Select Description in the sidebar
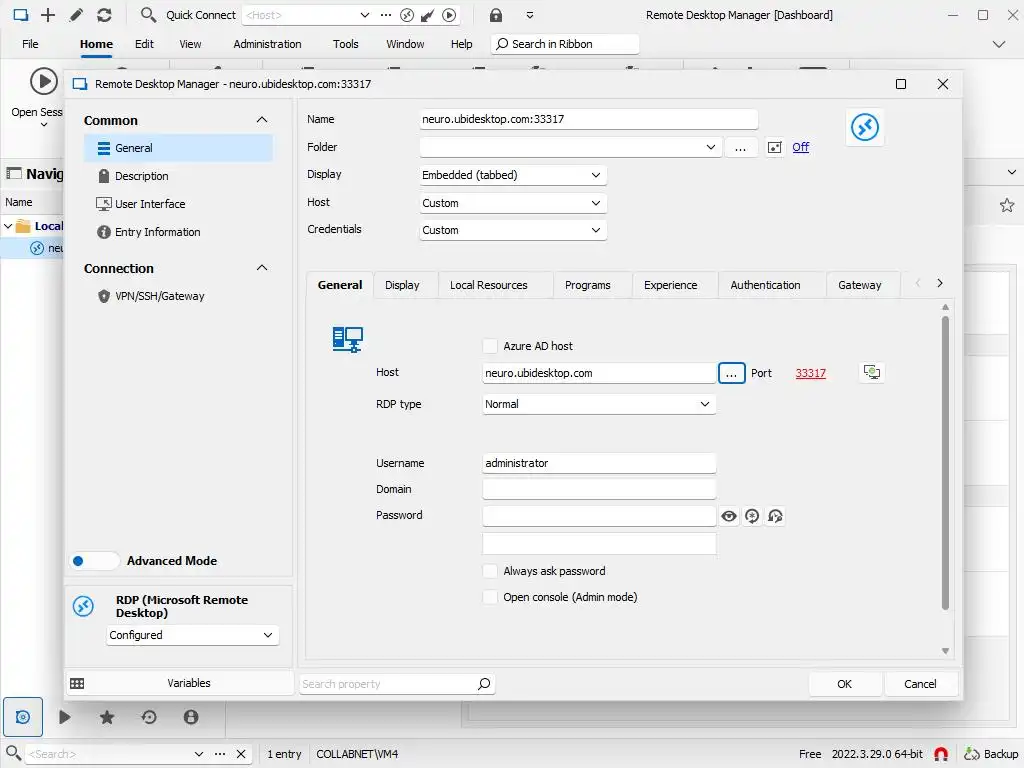Image resolution: width=1024 pixels, height=768 pixels. click(x=142, y=176)
